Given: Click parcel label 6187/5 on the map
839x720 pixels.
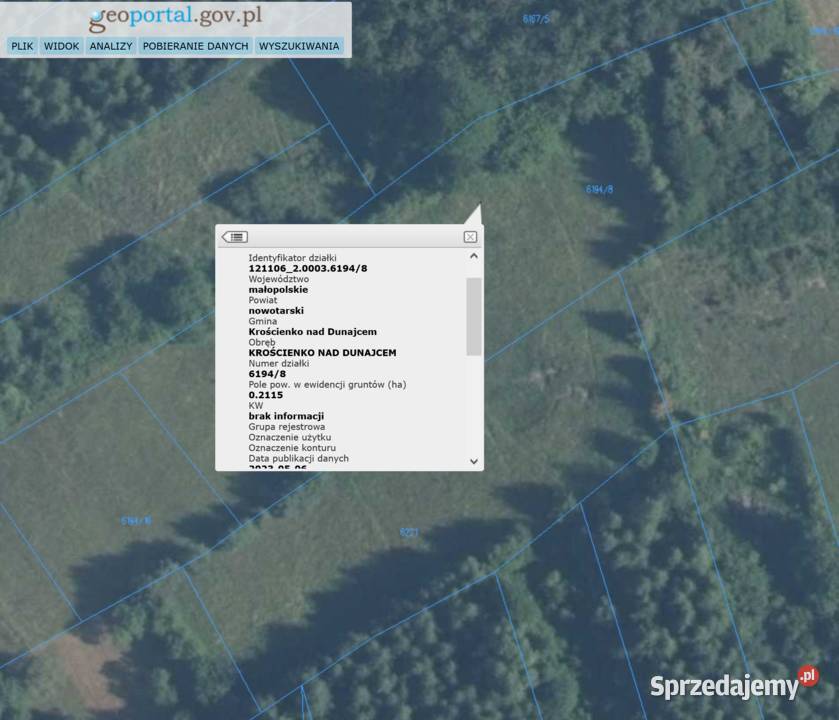Looking at the screenshot, I should coord(536,19).
